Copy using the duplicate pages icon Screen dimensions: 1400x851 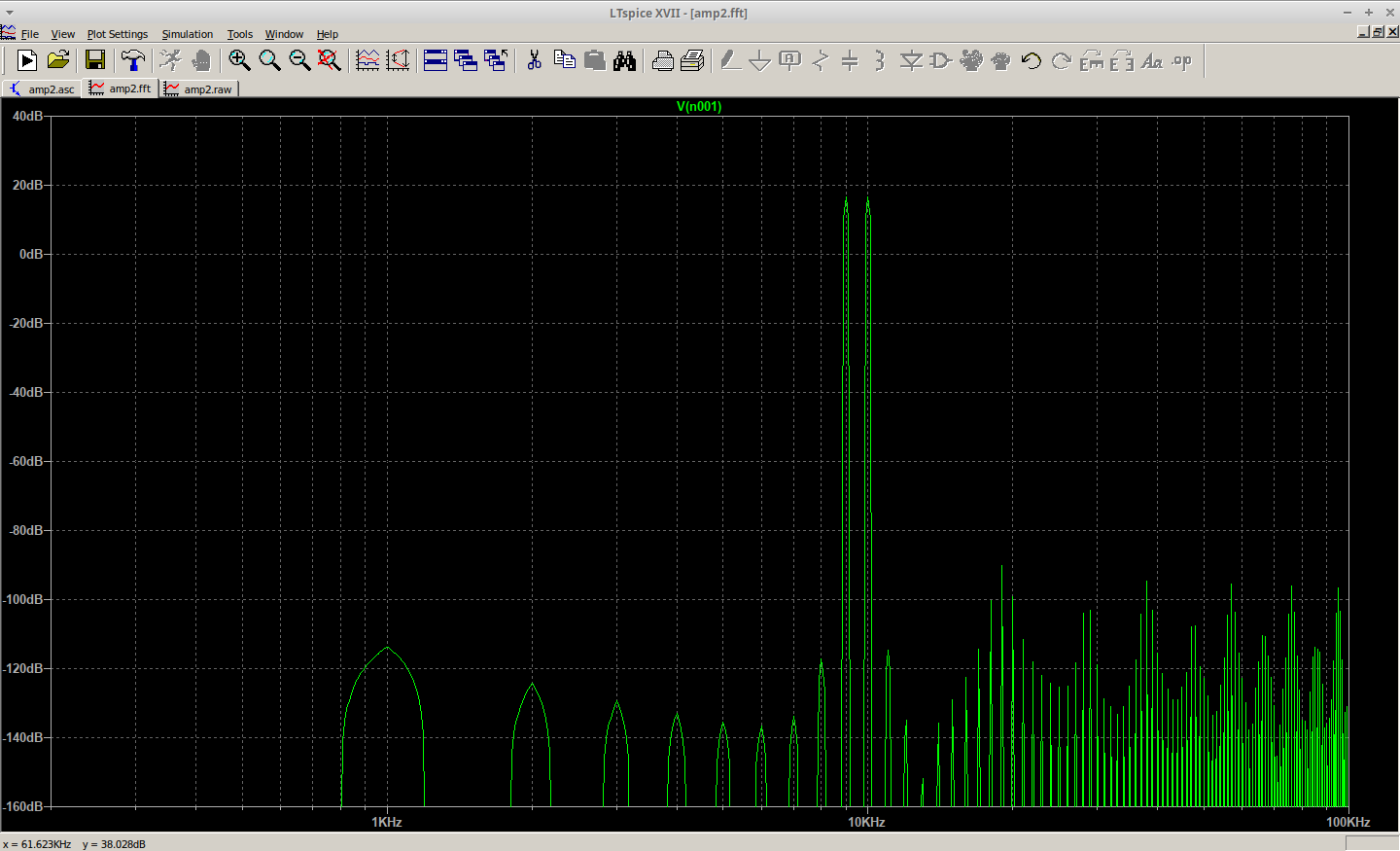click(x=564, y=60)
